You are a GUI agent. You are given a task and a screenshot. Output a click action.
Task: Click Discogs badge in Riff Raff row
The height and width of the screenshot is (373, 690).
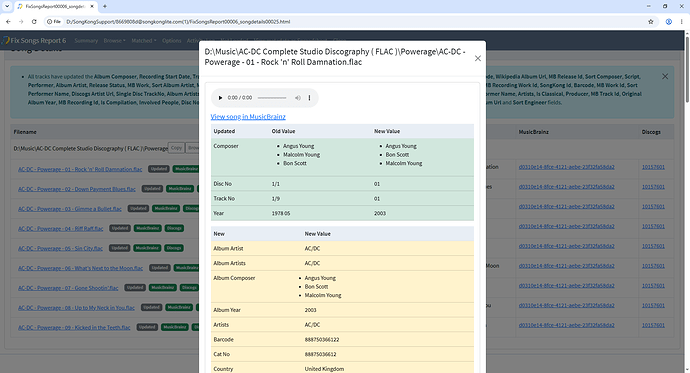coord(174,228)
